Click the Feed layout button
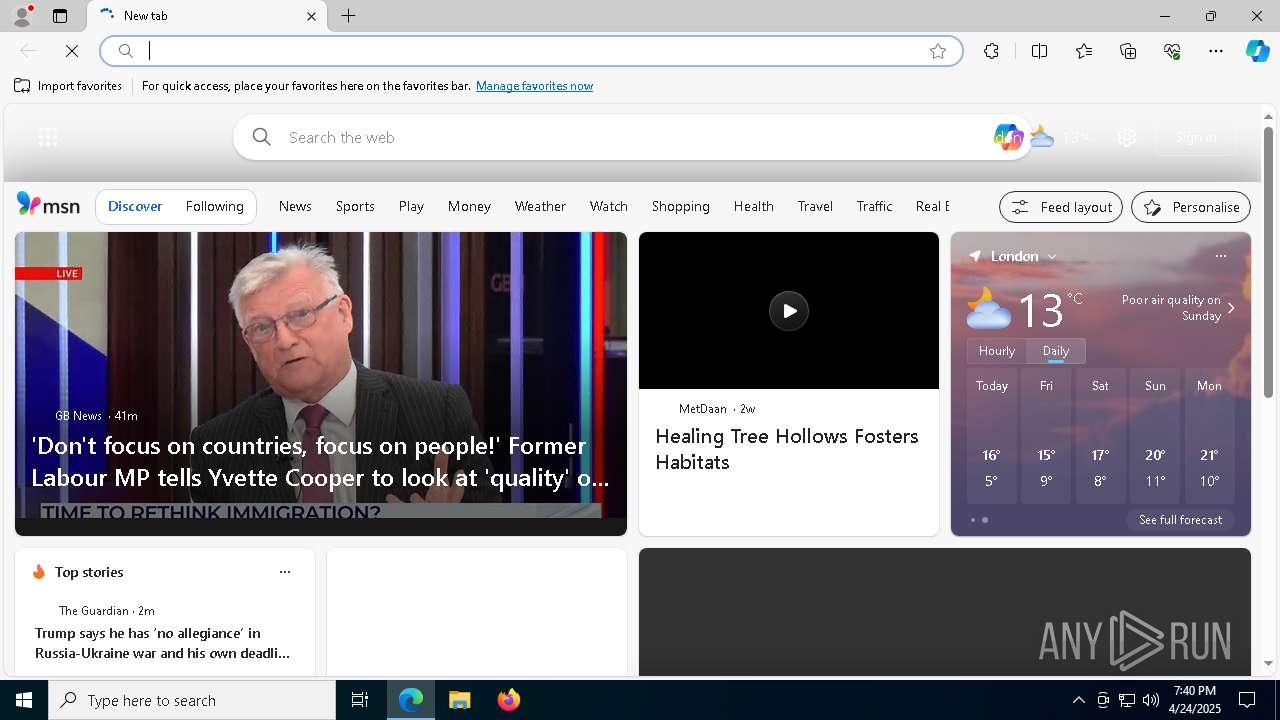The width and height of the screenshot is (1280, 720). (1060, 207)
